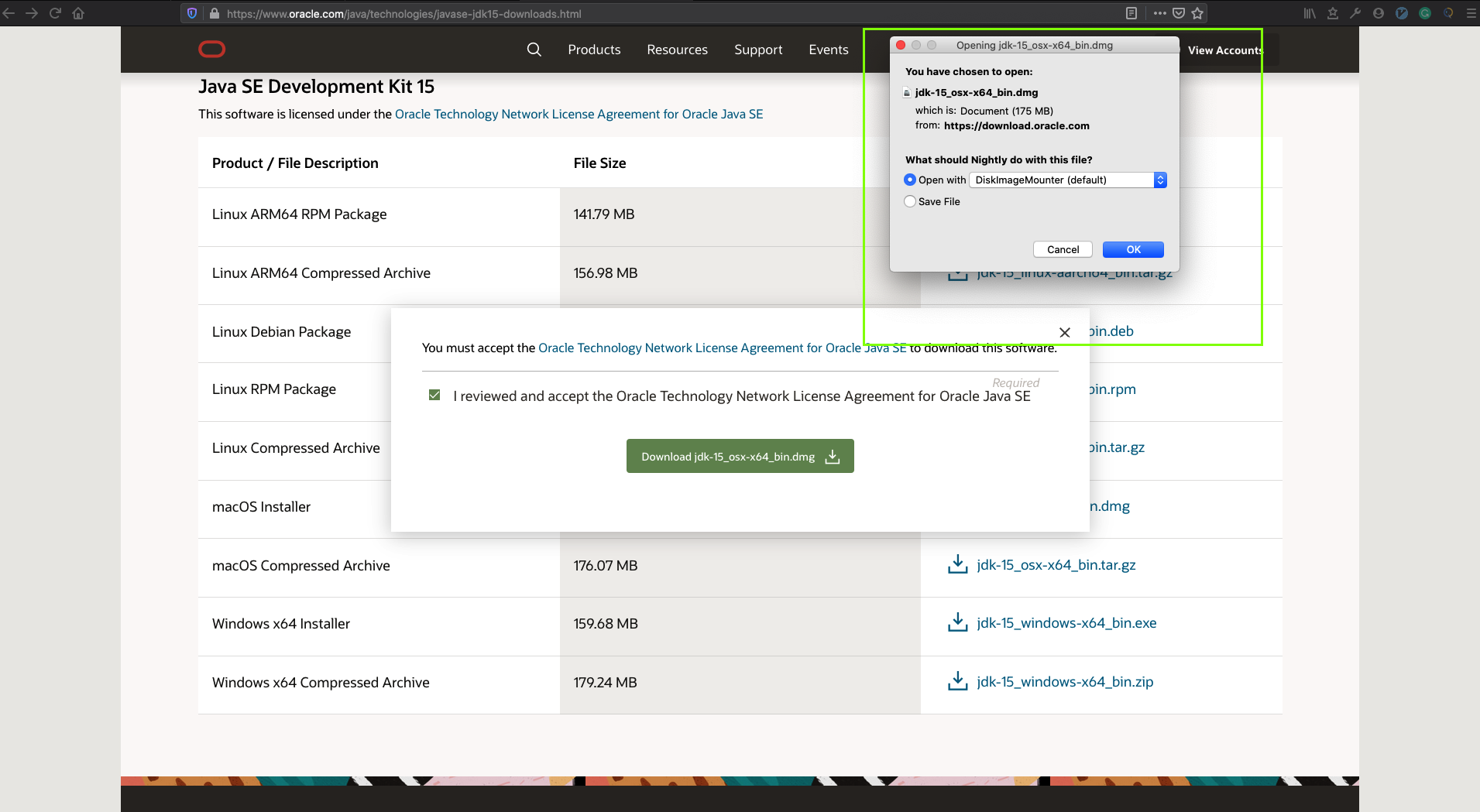
Task: Click the Oracle logo
Action: [x=211, y=49]
